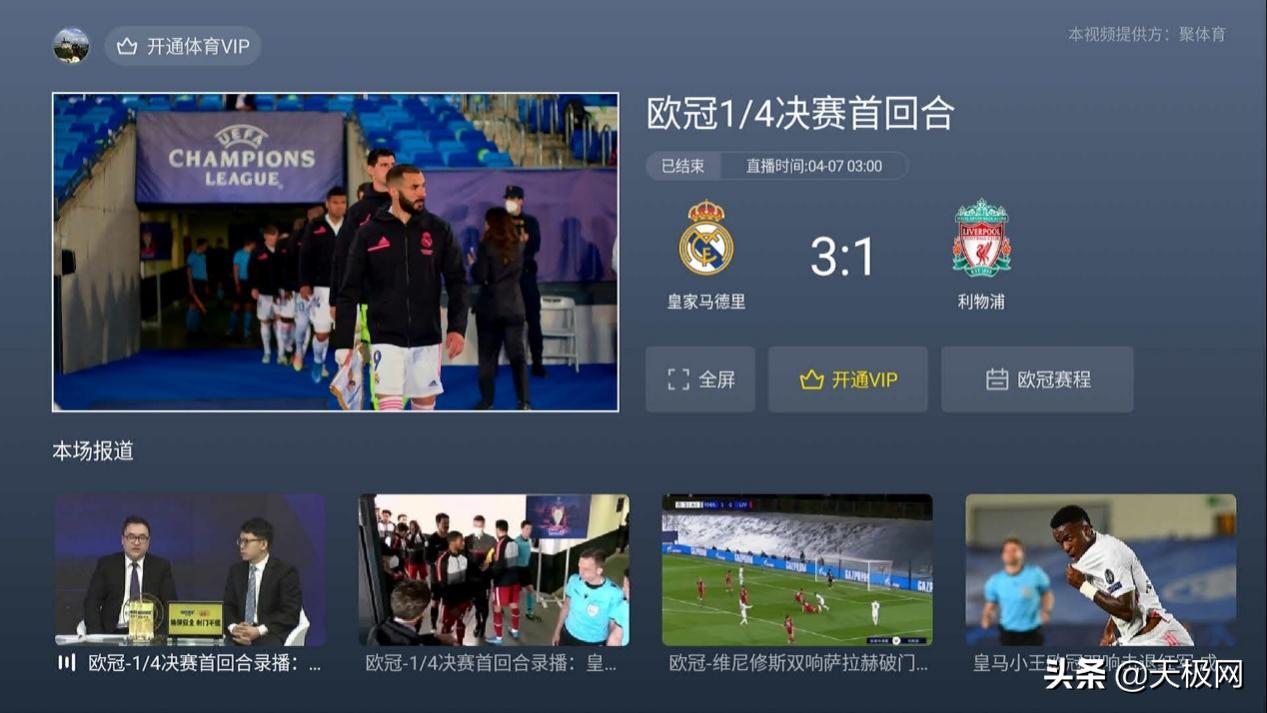Open the user profile avatar
The width and height of the screenshot is (1267, 713).
tap(71, 45)
